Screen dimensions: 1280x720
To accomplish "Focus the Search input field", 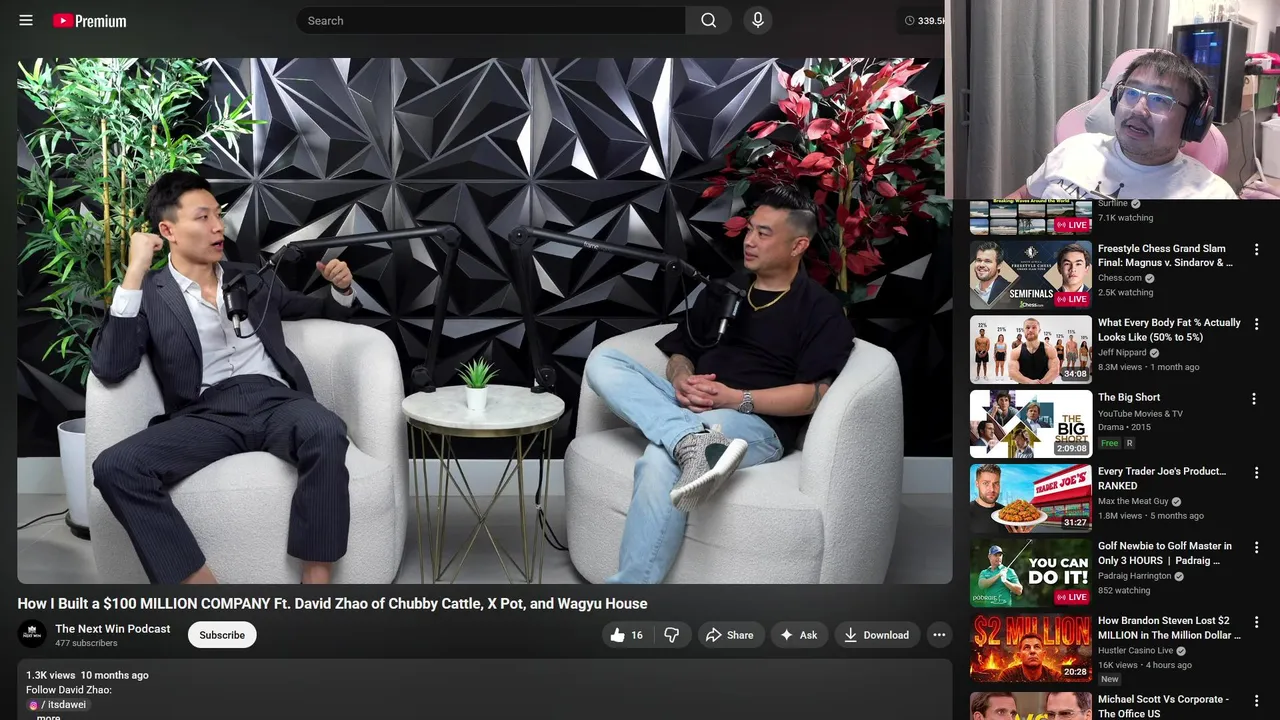I will [x=491, y=20].
